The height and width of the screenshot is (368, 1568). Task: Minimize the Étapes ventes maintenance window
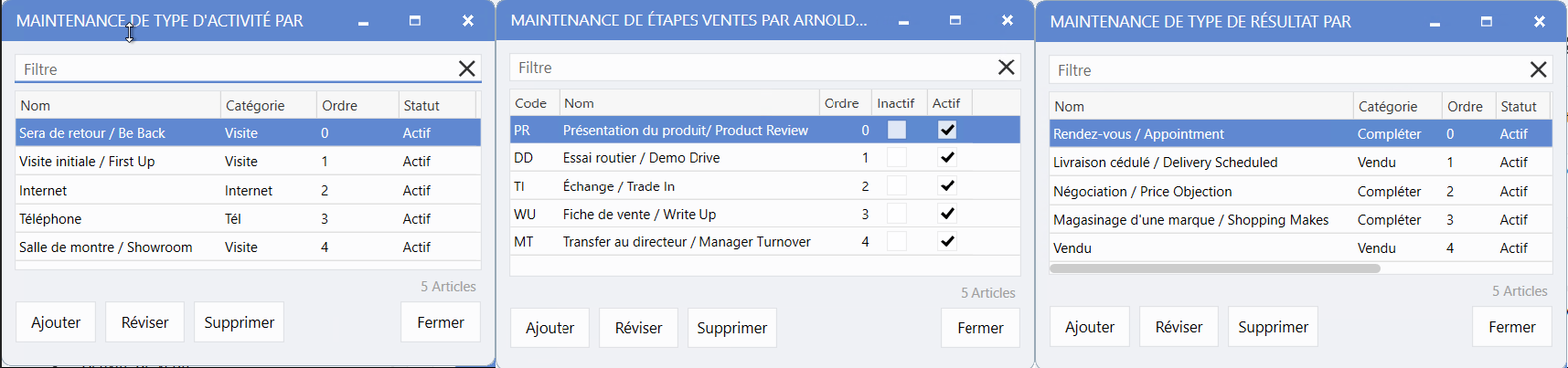pyautogui.click(x=903, y=21)
